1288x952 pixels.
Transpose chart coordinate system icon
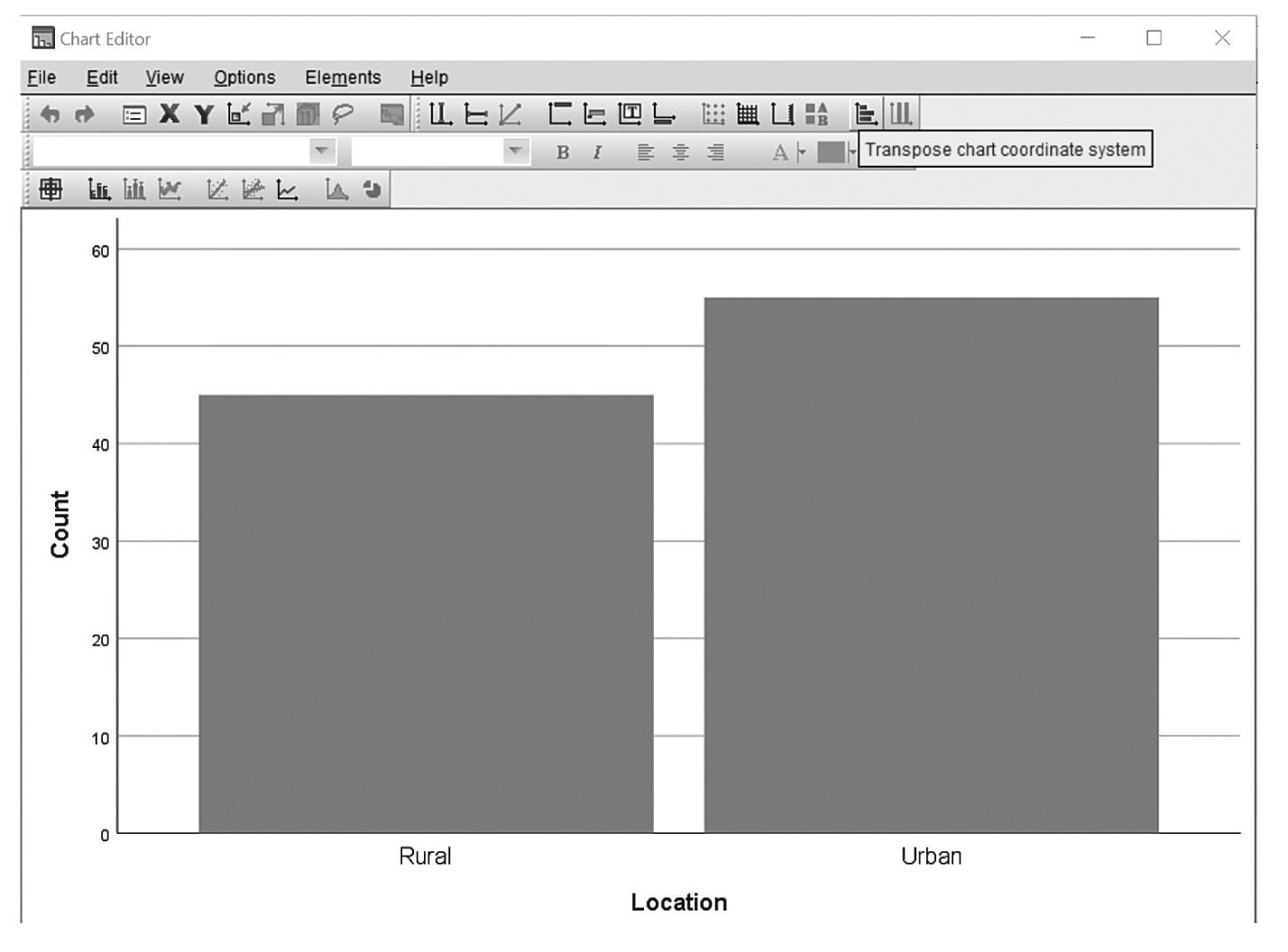click(866, 114)
